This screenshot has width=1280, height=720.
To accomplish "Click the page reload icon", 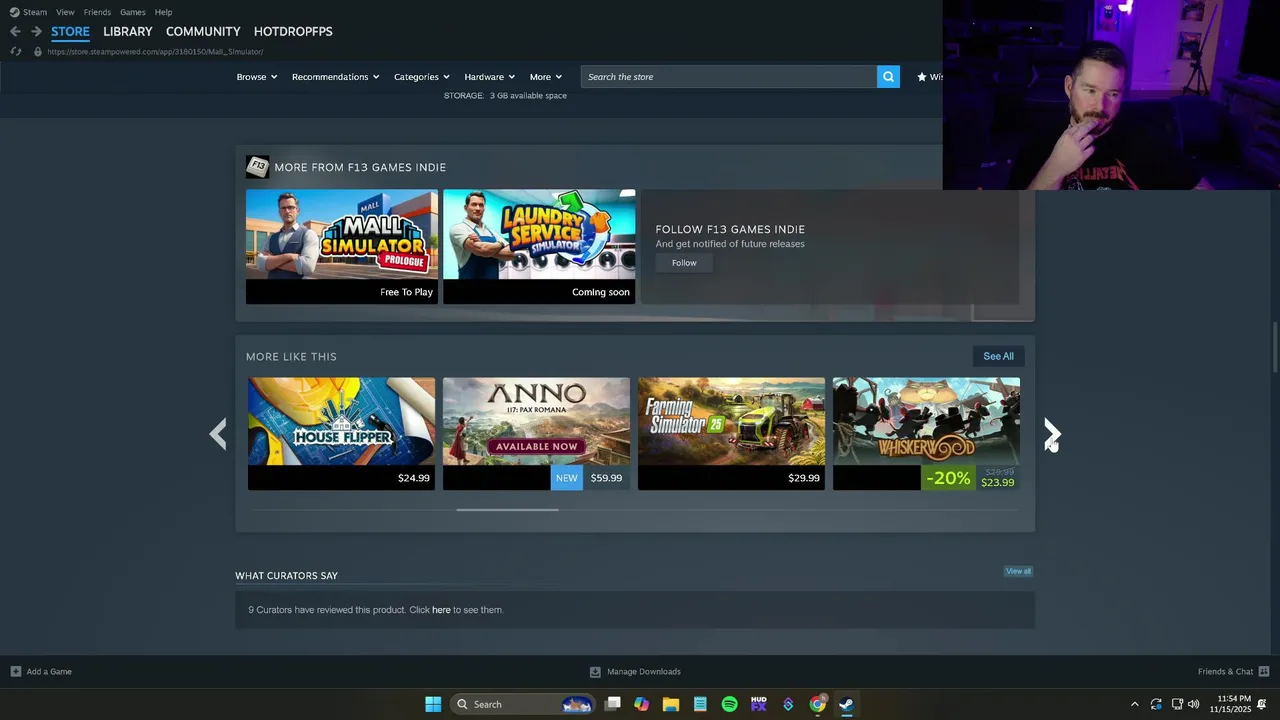I will [16, 51].
